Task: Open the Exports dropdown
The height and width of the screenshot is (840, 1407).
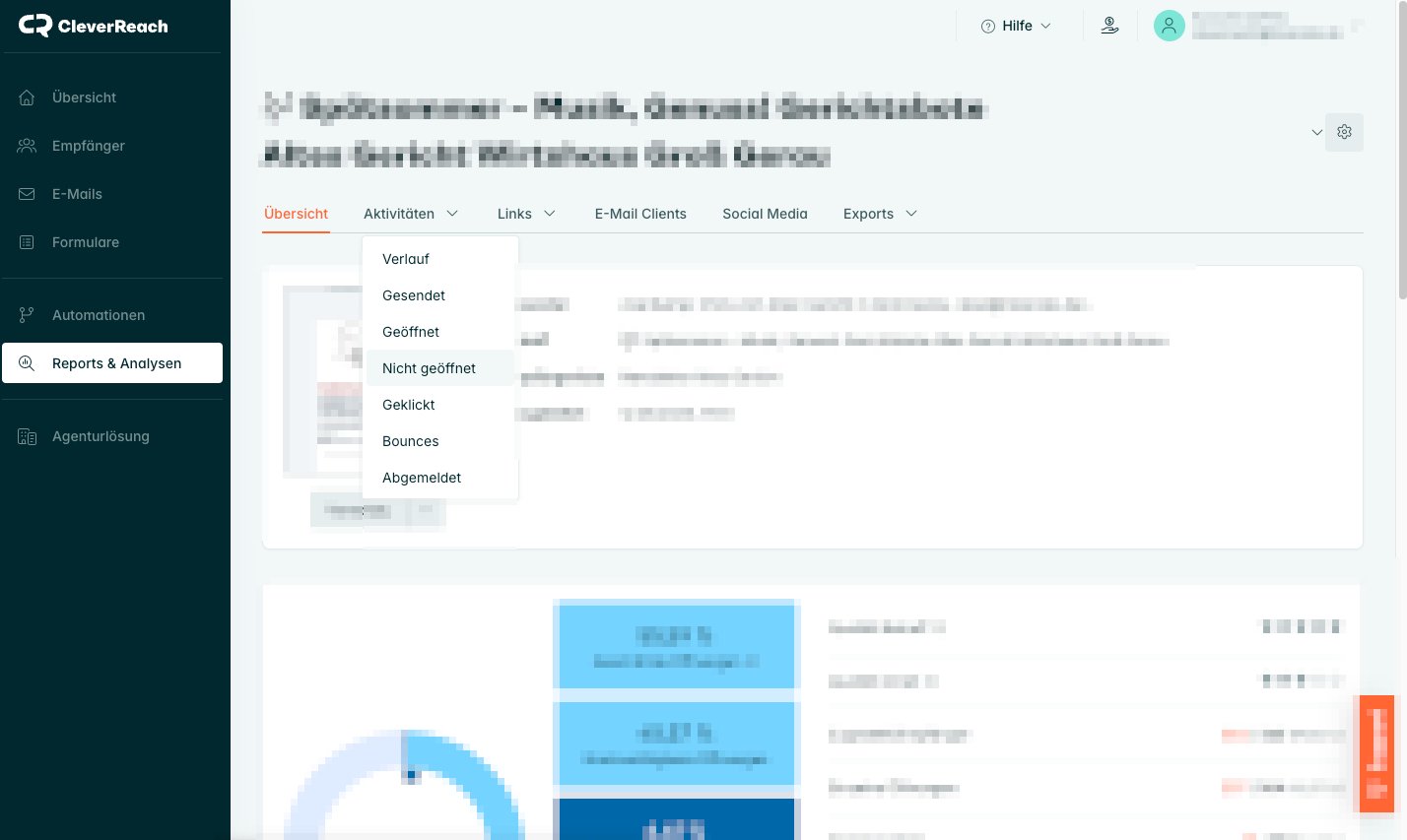Action: 880,214
